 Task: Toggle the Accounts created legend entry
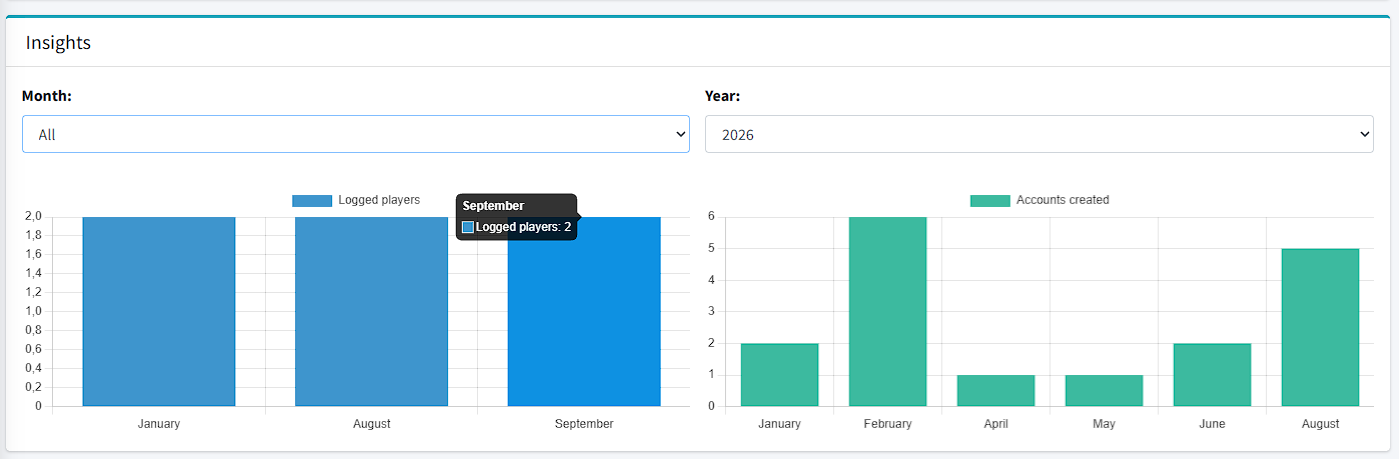click(1040, 200)
